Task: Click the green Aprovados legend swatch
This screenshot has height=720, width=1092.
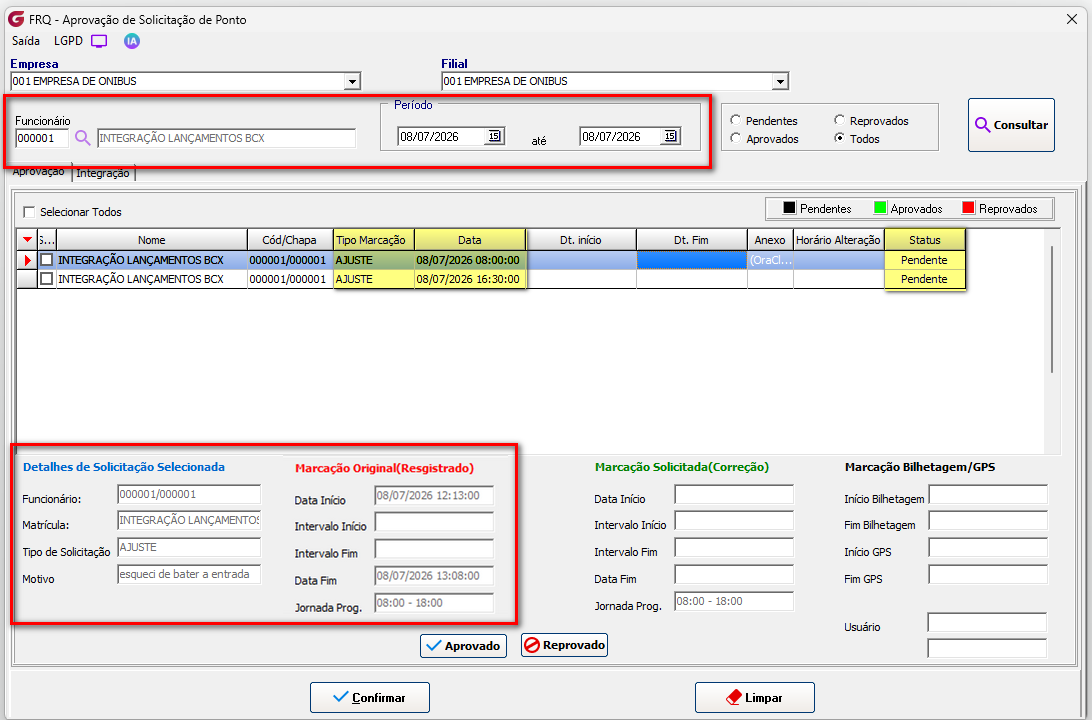Action: click(x=880, y=208)
